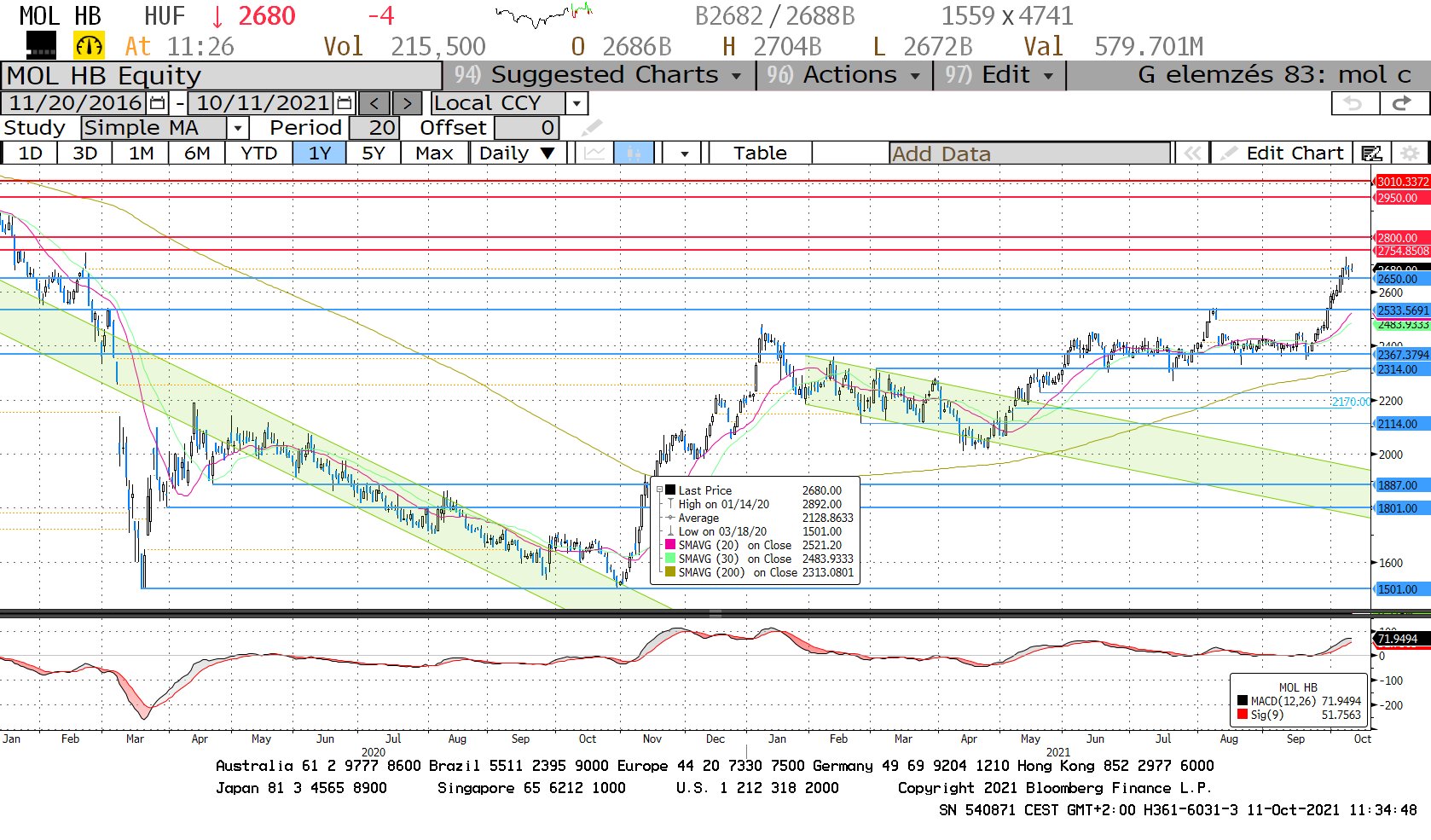
Task: Expand the panel divider handle
Action: [x=715, y=613]
